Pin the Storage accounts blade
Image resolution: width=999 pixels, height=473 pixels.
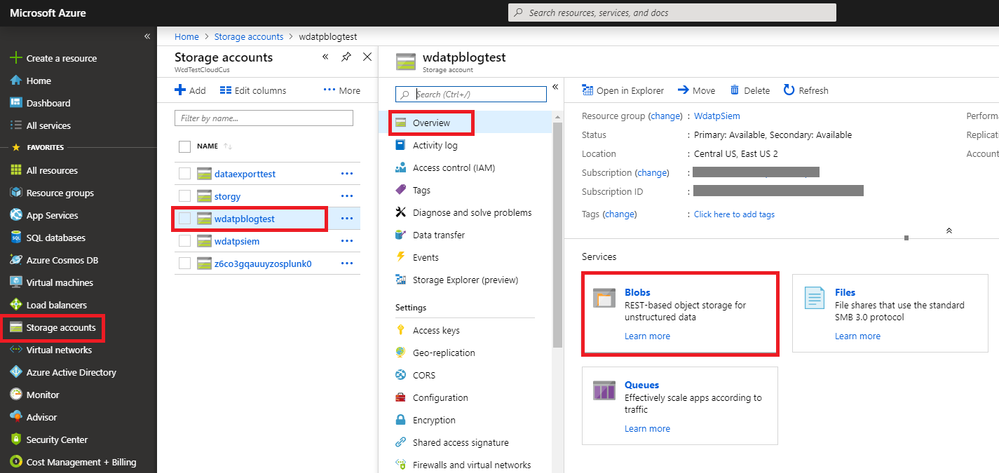pos(346,57)
